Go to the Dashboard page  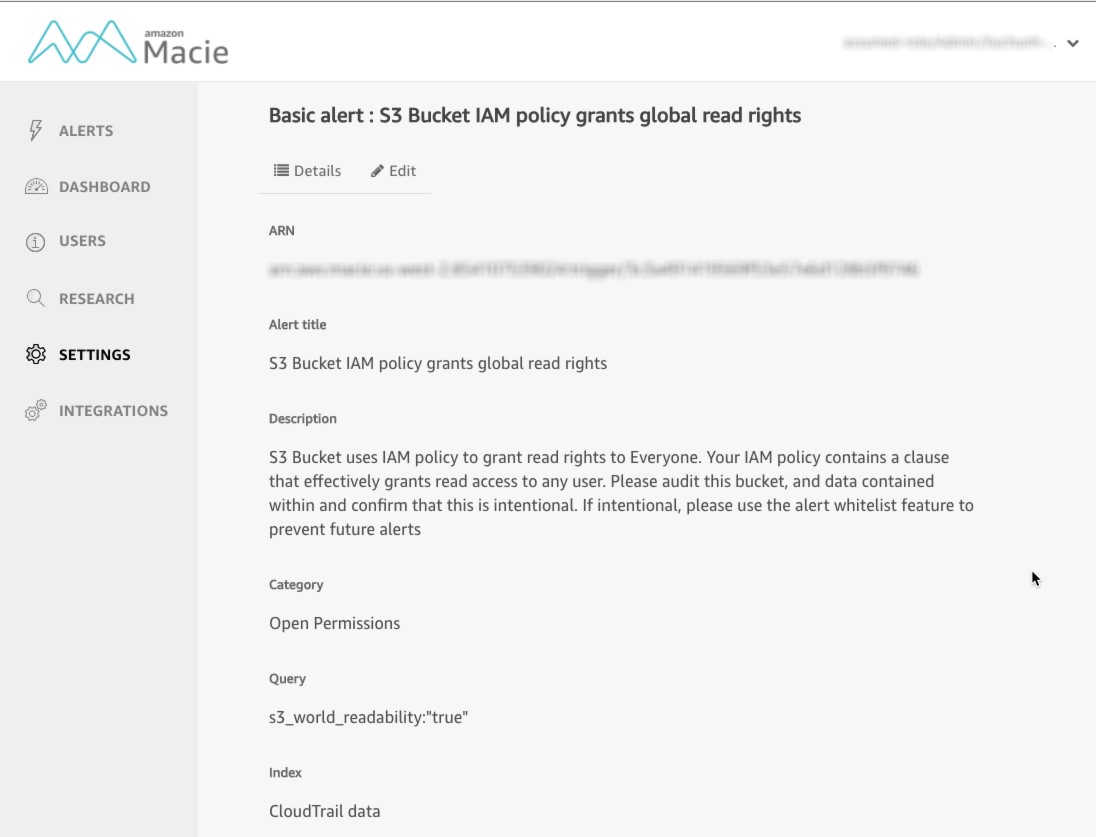tap(105, 187)
